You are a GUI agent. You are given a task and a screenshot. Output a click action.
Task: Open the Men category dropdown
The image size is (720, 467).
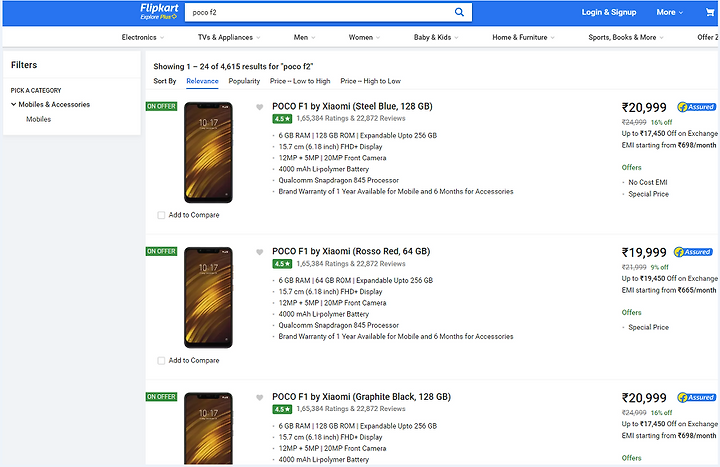pyautogui.click(x=304, y=37)
